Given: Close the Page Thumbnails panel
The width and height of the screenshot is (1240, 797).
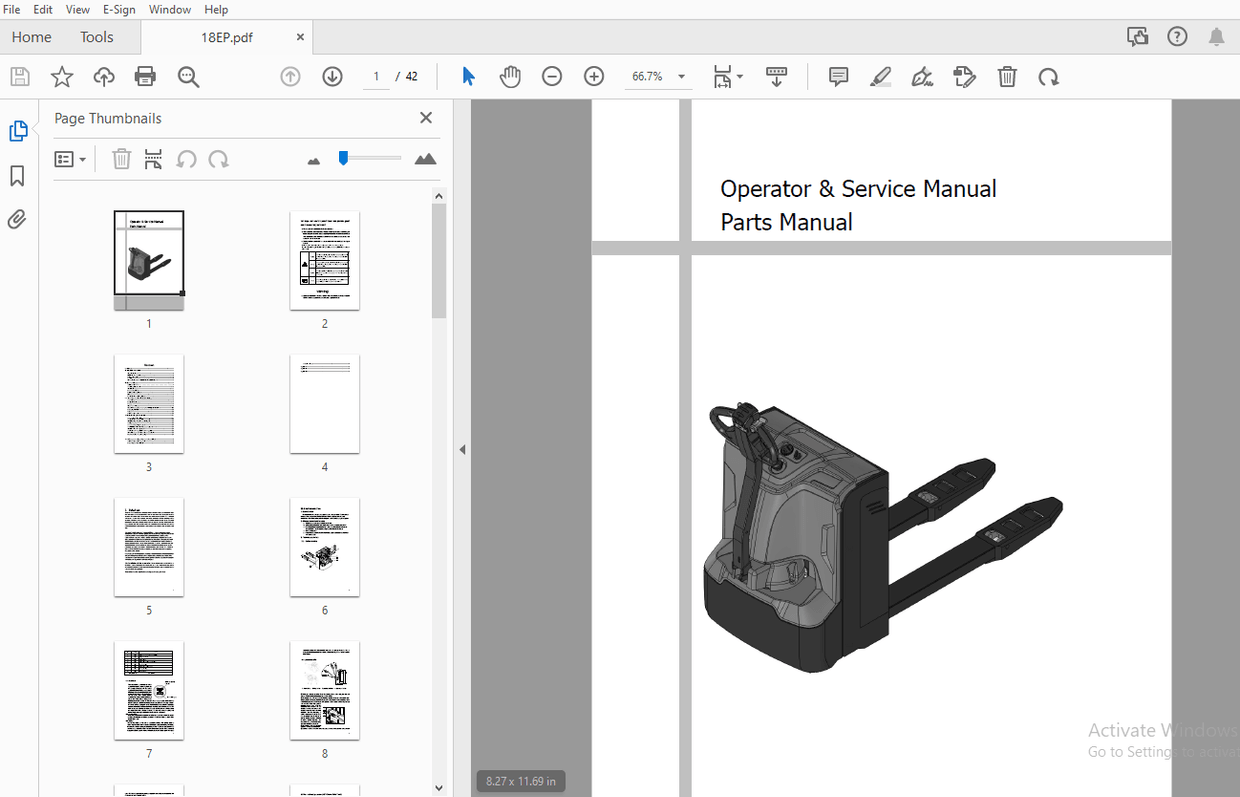Looking at the screenshot, I should click(x=426, y=117).
